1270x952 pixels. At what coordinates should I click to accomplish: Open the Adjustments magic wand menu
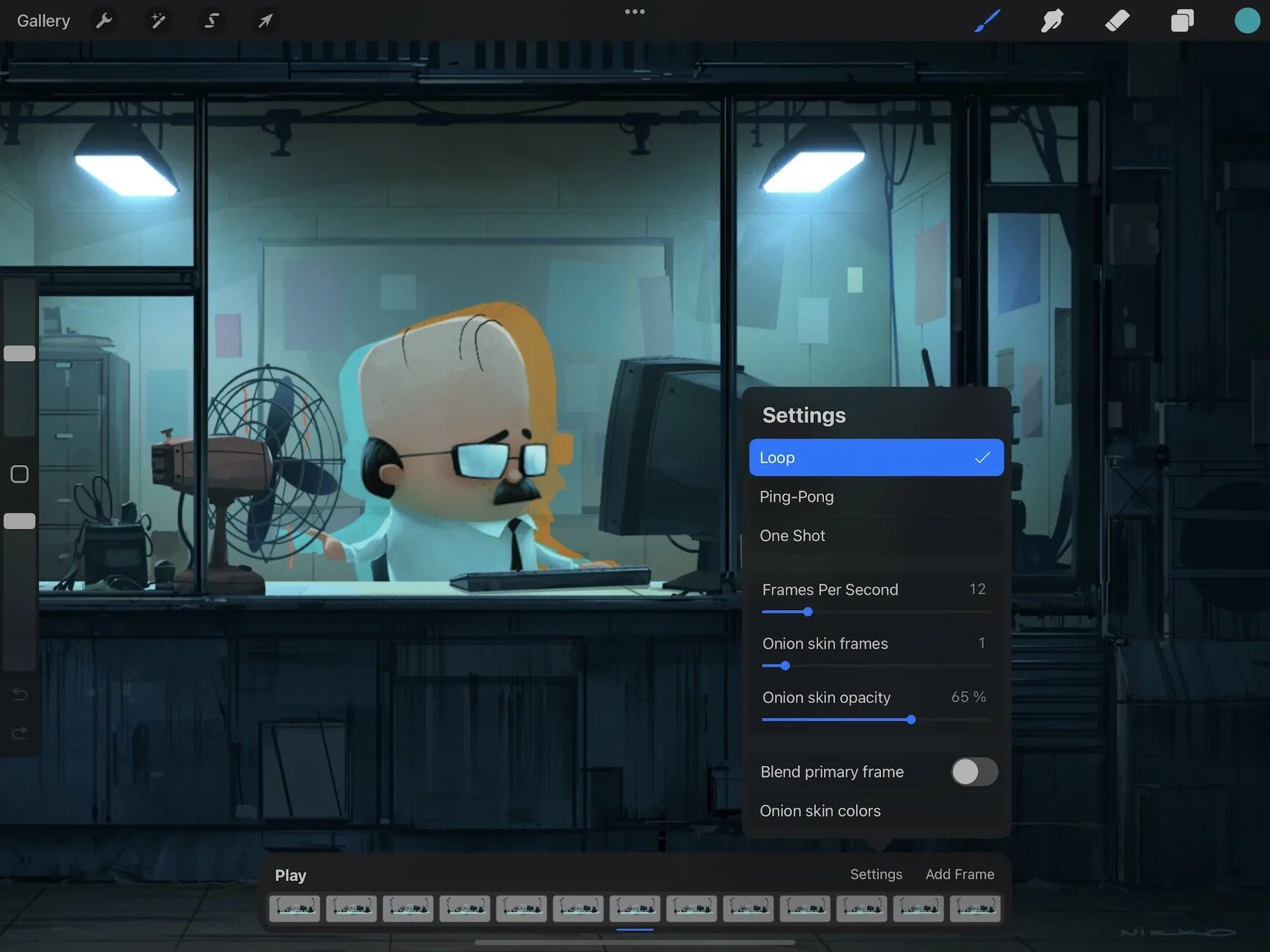point(157,21)
